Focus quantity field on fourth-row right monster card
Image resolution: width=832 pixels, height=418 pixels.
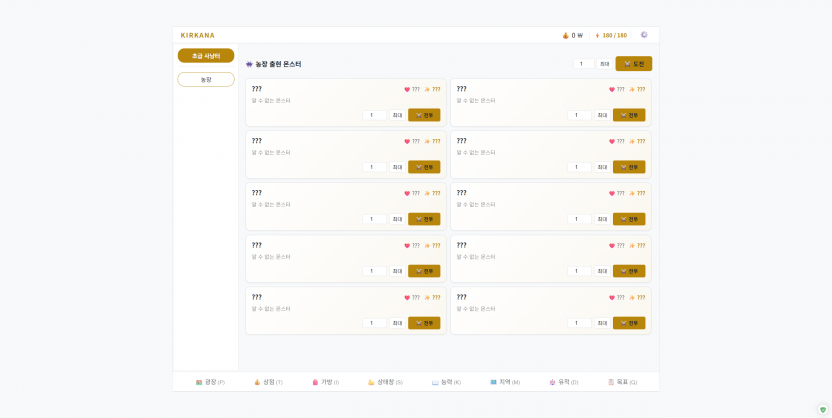pyautogui.click(x=579, y=271)
